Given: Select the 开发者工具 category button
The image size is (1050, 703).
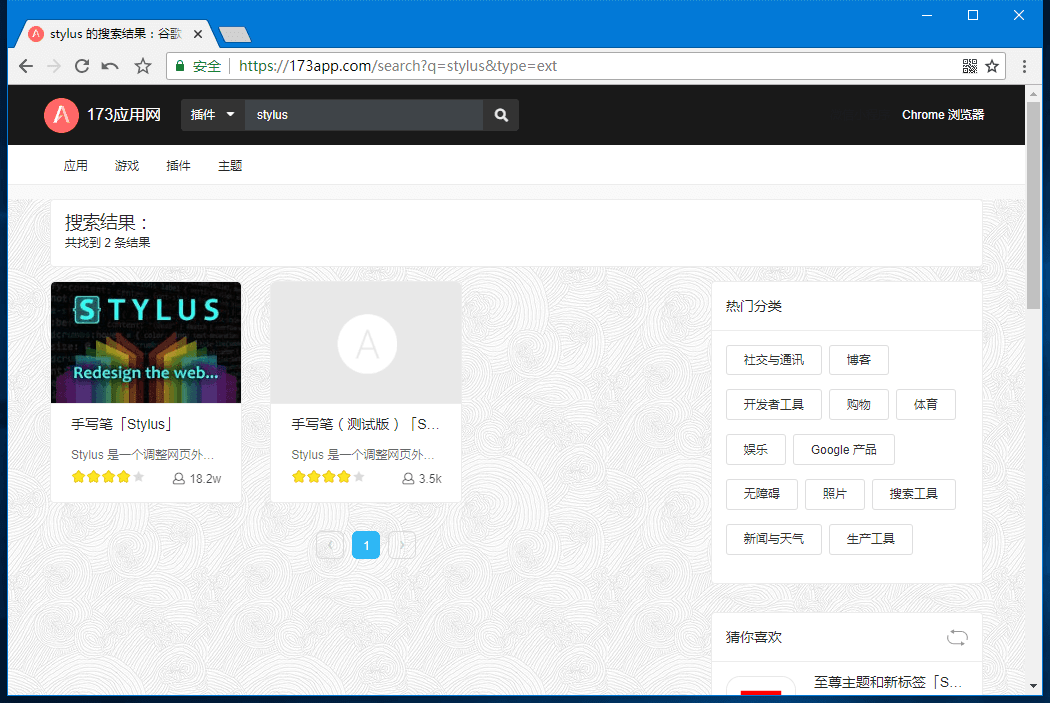Looking at the screenshot, I should (x=773, y=404).
